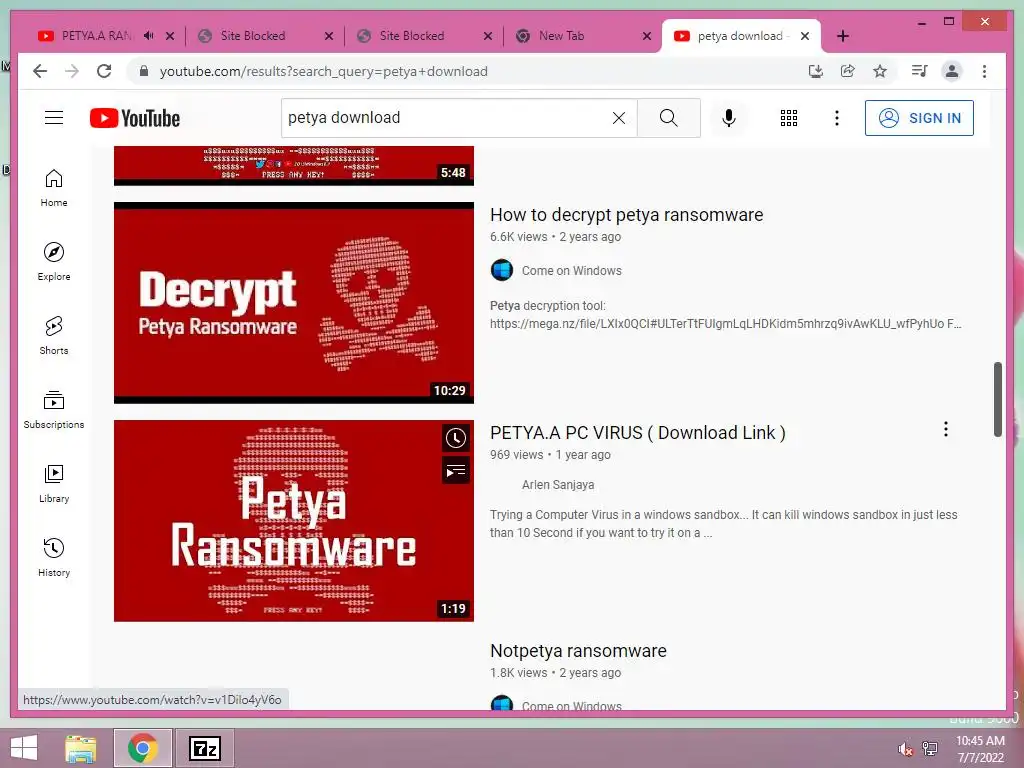Open a new browser tab
1024x768 pixels.
842,36
